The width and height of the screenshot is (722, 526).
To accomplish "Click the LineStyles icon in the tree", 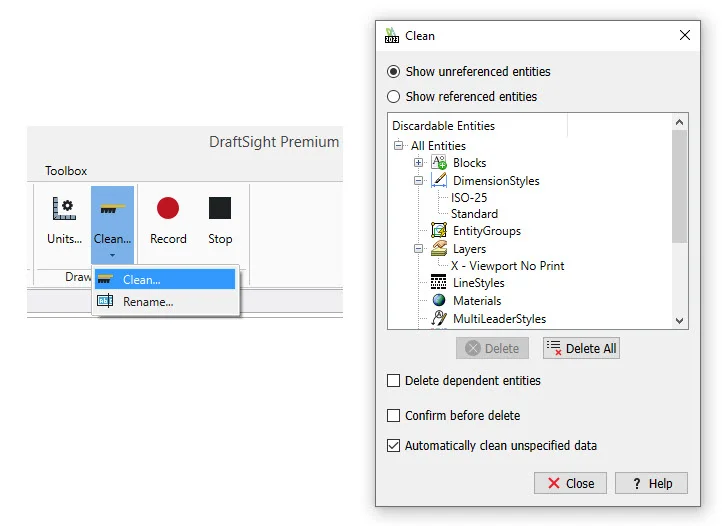I will (438, 281).
